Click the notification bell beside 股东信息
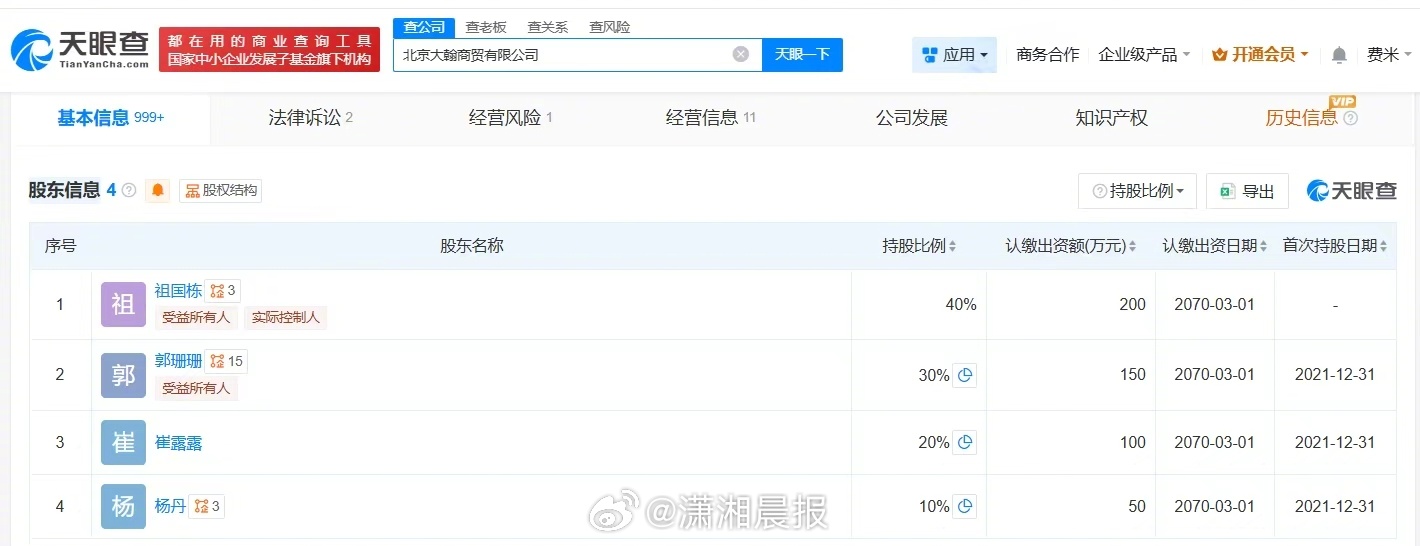Screen dimensions: 1420x546 [x=158, y=190]
